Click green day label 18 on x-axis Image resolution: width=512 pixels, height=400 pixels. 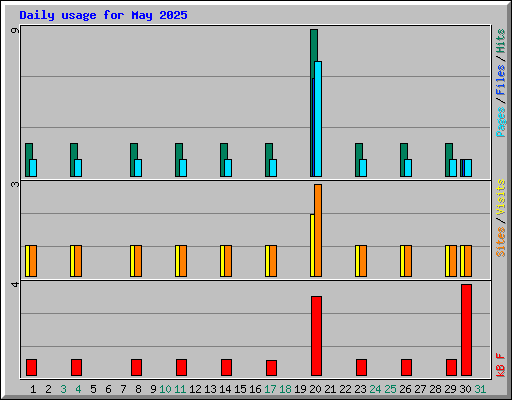(285, 389)
